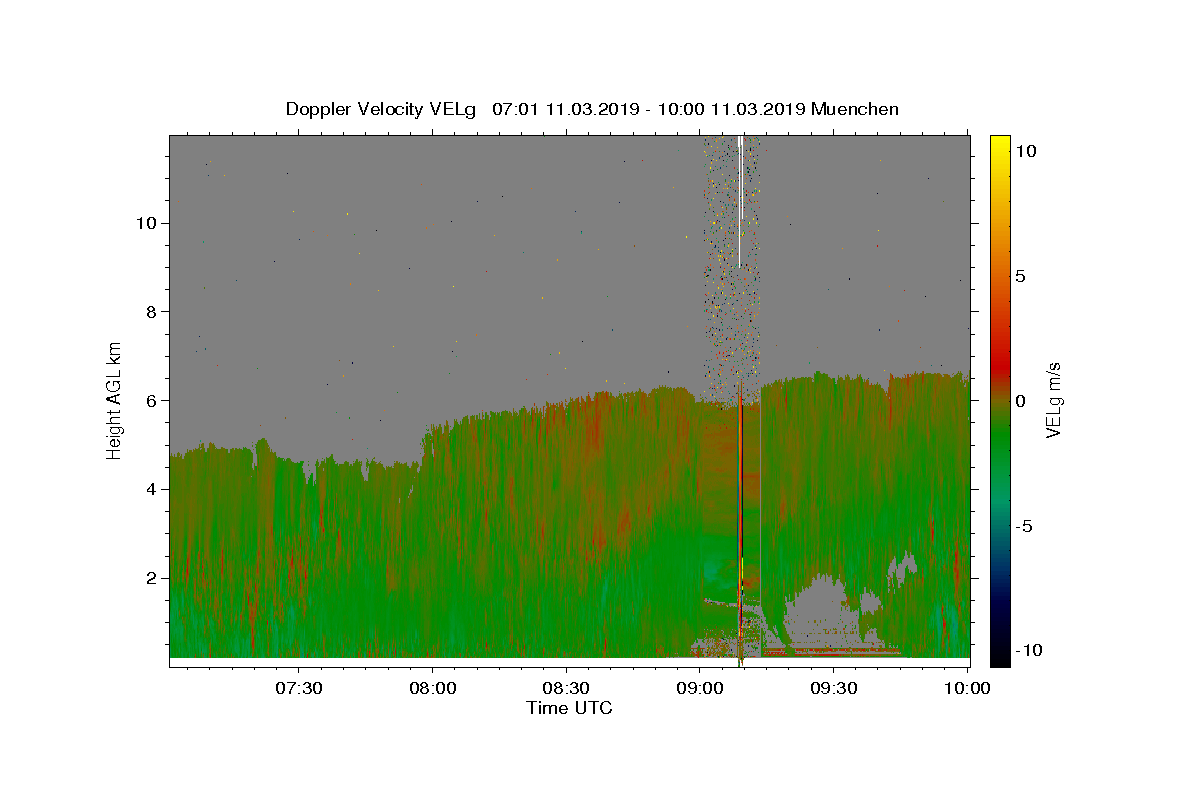Click the 08:30 time tick label
1200x800 pixels.
pos(566,688)
